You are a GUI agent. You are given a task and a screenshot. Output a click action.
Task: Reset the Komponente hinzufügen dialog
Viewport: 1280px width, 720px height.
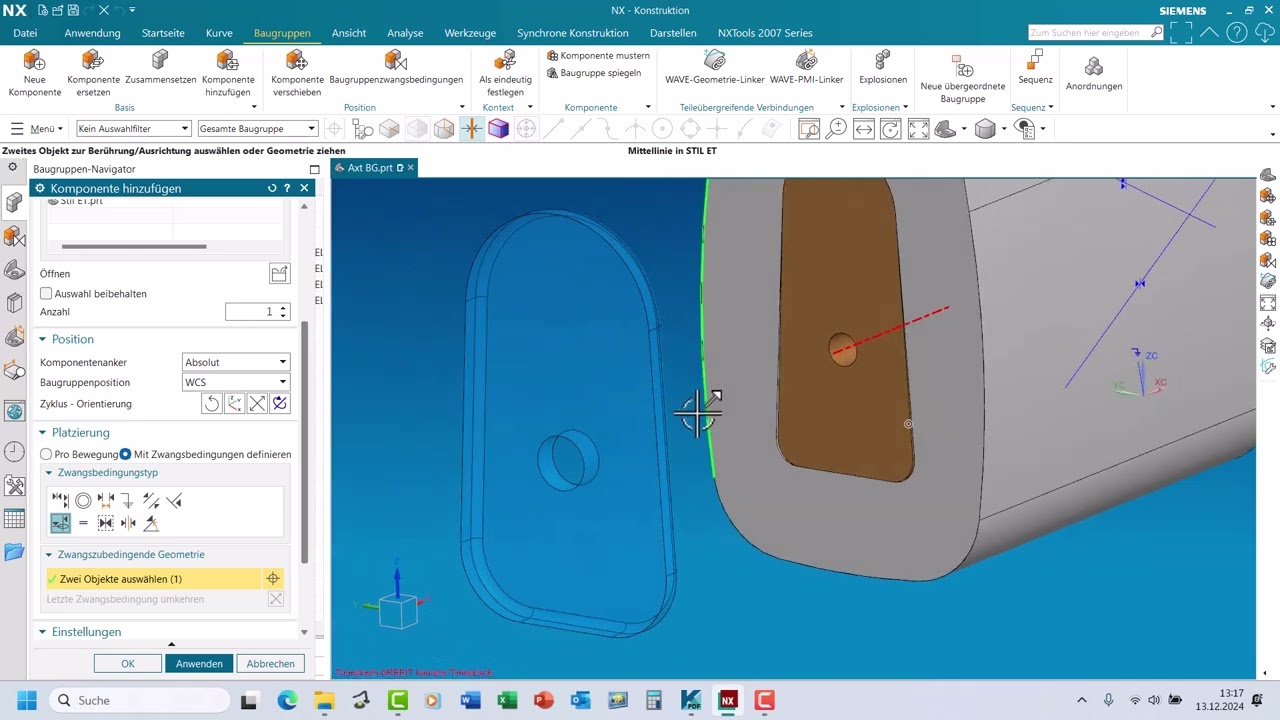(x=272, y=188)
